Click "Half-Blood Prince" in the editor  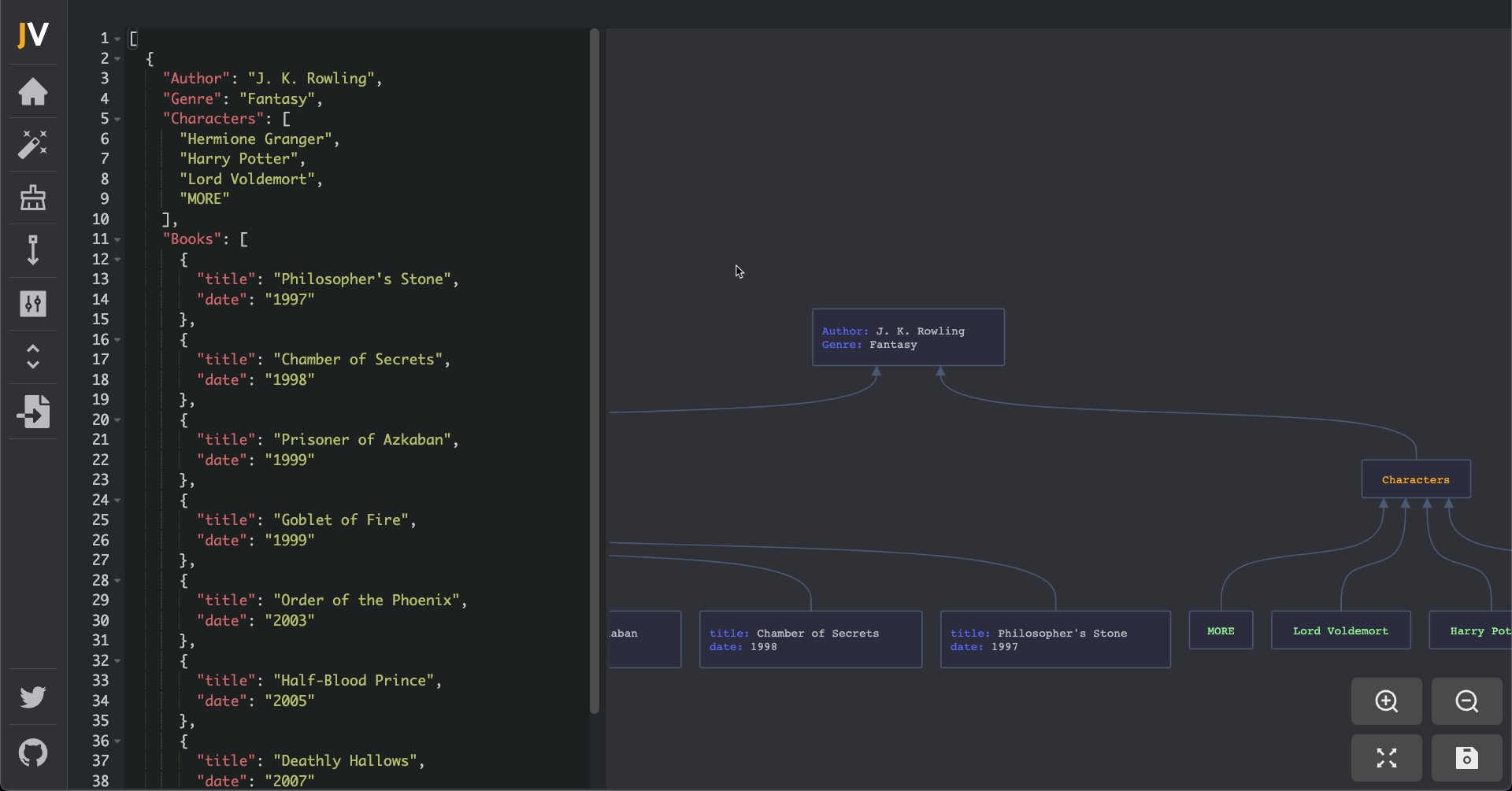(x=354, y=681)
